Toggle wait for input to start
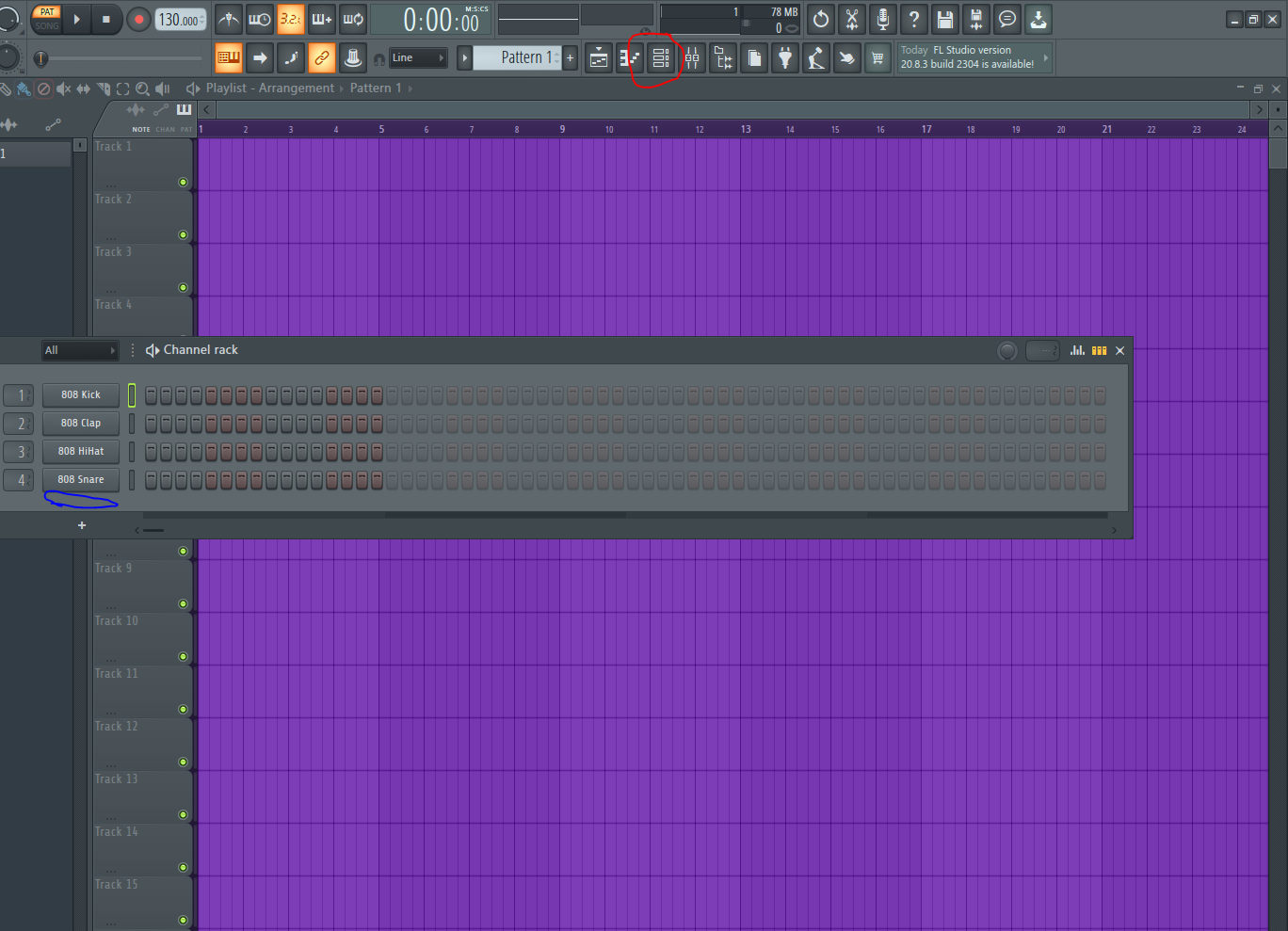The image size is (1288, 931). click(x=260, y=19)
